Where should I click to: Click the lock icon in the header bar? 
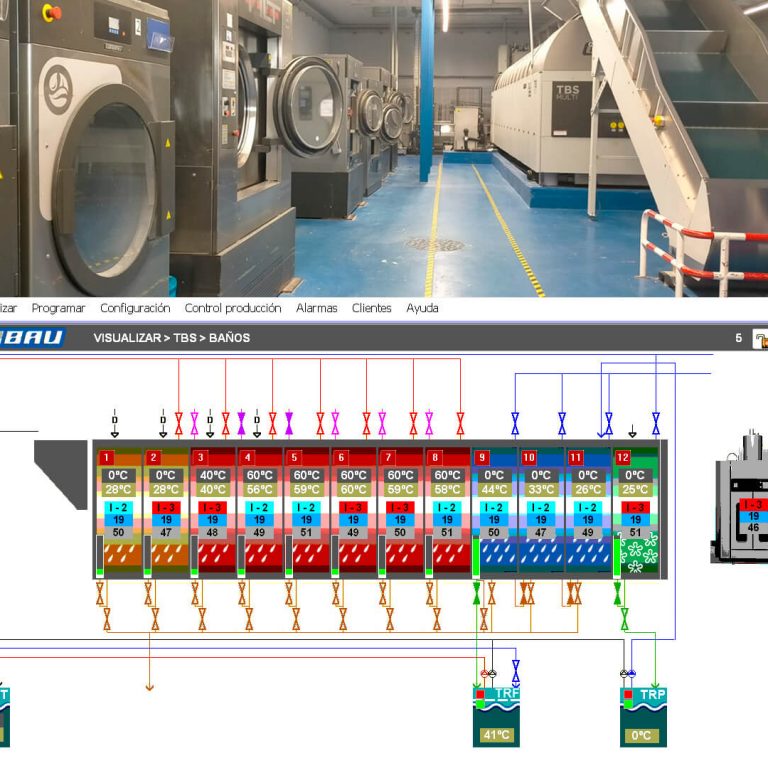click(760, 339)
